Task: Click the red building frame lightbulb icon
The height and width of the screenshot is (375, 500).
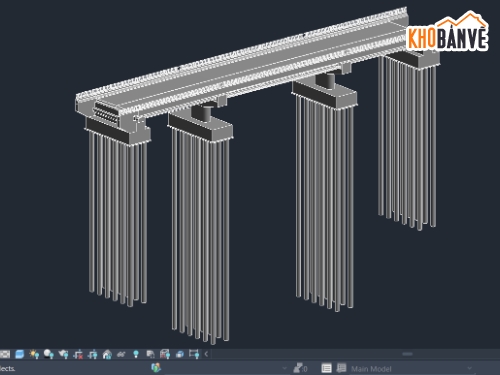Action: coord(165,354)
